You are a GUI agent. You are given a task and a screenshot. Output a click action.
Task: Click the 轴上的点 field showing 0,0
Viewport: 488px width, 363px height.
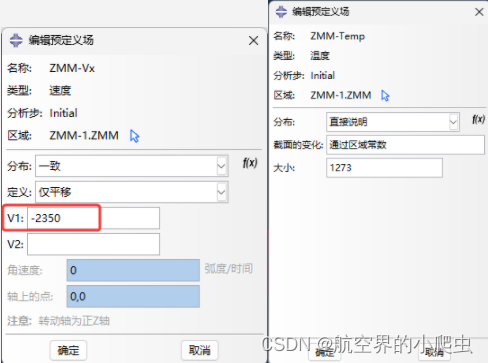[133, 296]
